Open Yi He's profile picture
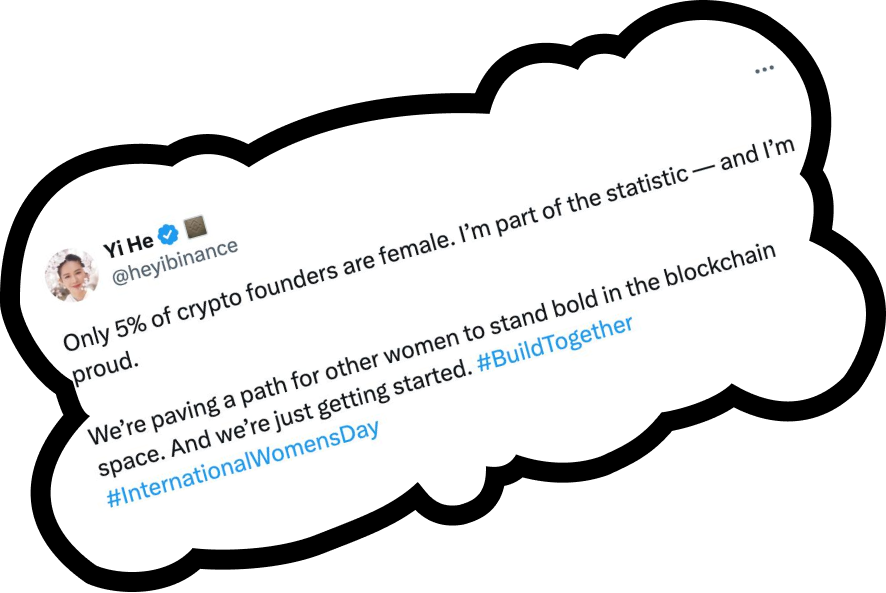The image size is (886, 593). click(x=70, y=275)
